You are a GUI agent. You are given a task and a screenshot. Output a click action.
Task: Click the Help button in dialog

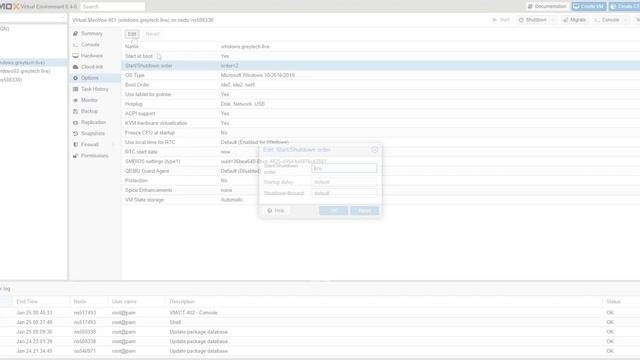pos(276,211)
